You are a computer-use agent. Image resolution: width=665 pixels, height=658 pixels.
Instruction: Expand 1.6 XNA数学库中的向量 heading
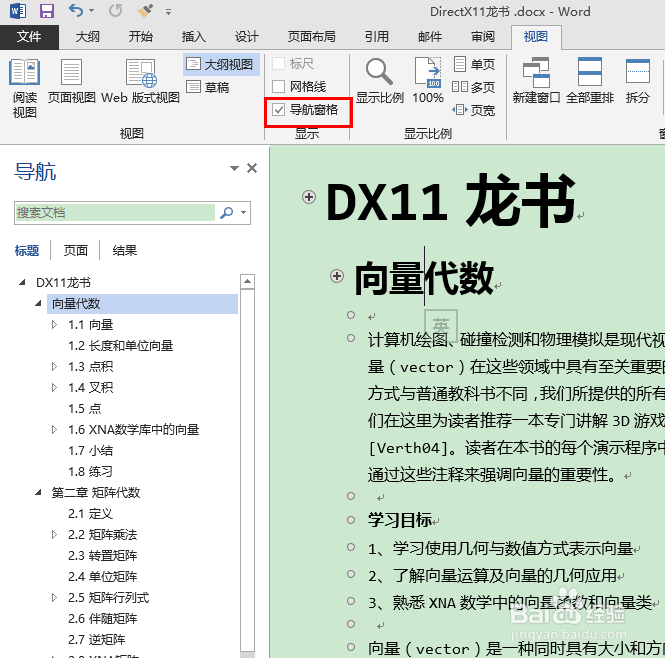pos(54,429)
